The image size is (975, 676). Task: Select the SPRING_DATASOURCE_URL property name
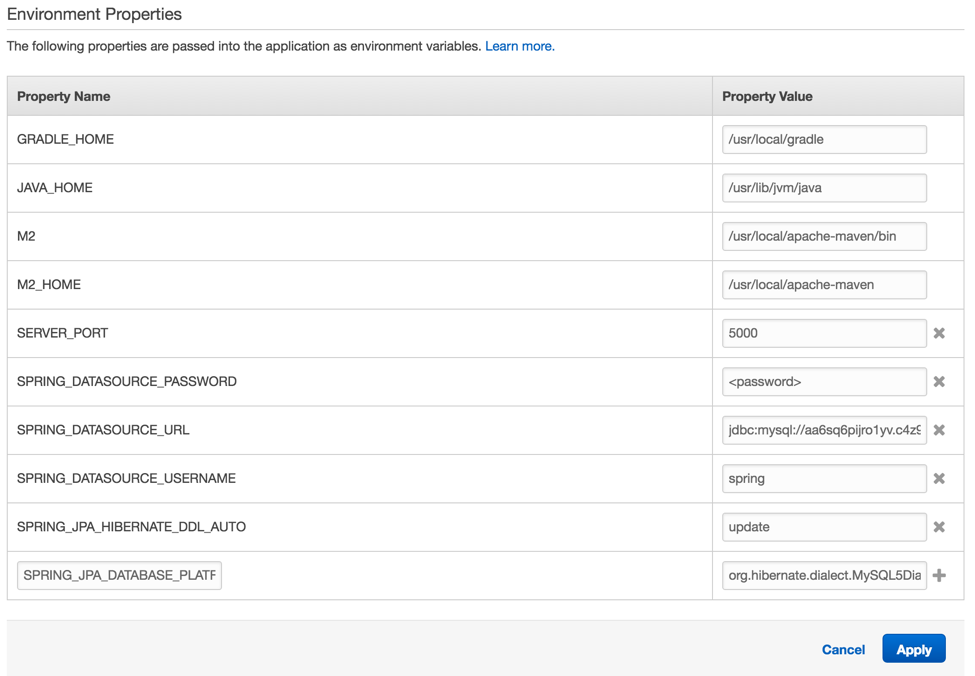pyautogui.click(x=103, y=430)
